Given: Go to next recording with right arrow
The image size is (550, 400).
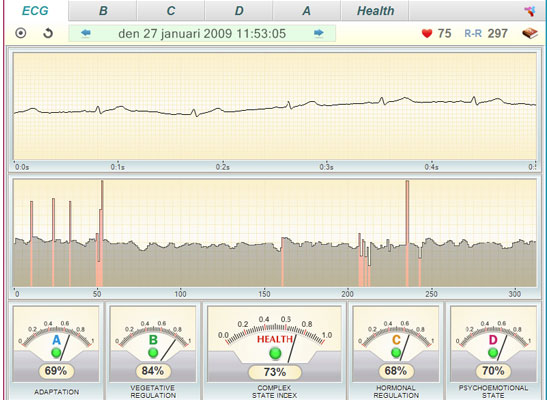Looking at the screenshot, I should click(318, 33).
